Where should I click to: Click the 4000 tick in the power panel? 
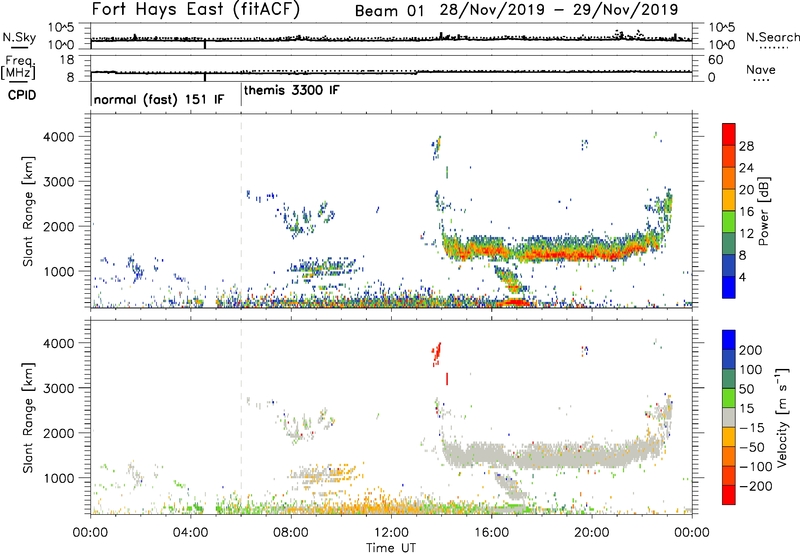pos(59,137)
